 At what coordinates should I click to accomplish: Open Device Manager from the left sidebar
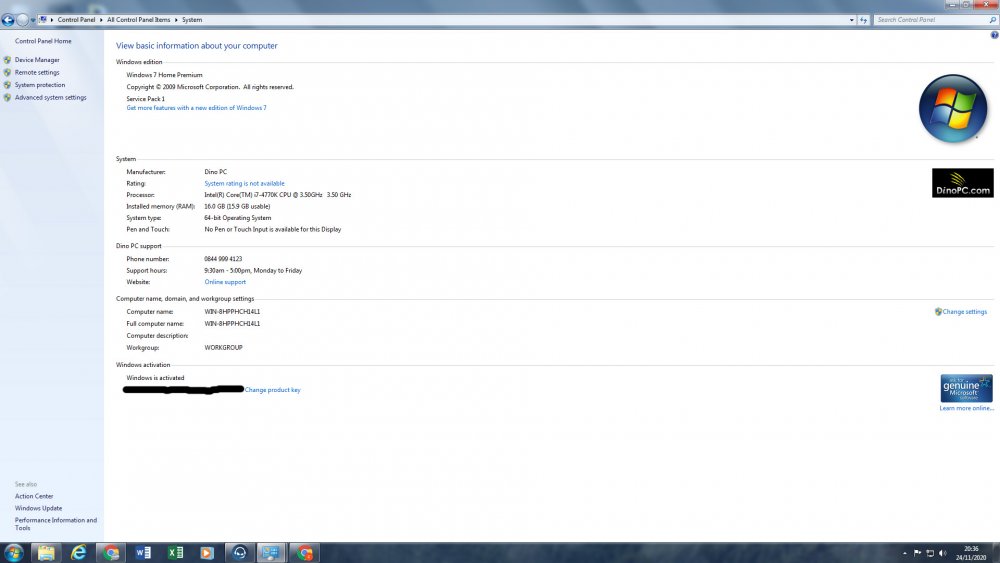click(37, 60)
